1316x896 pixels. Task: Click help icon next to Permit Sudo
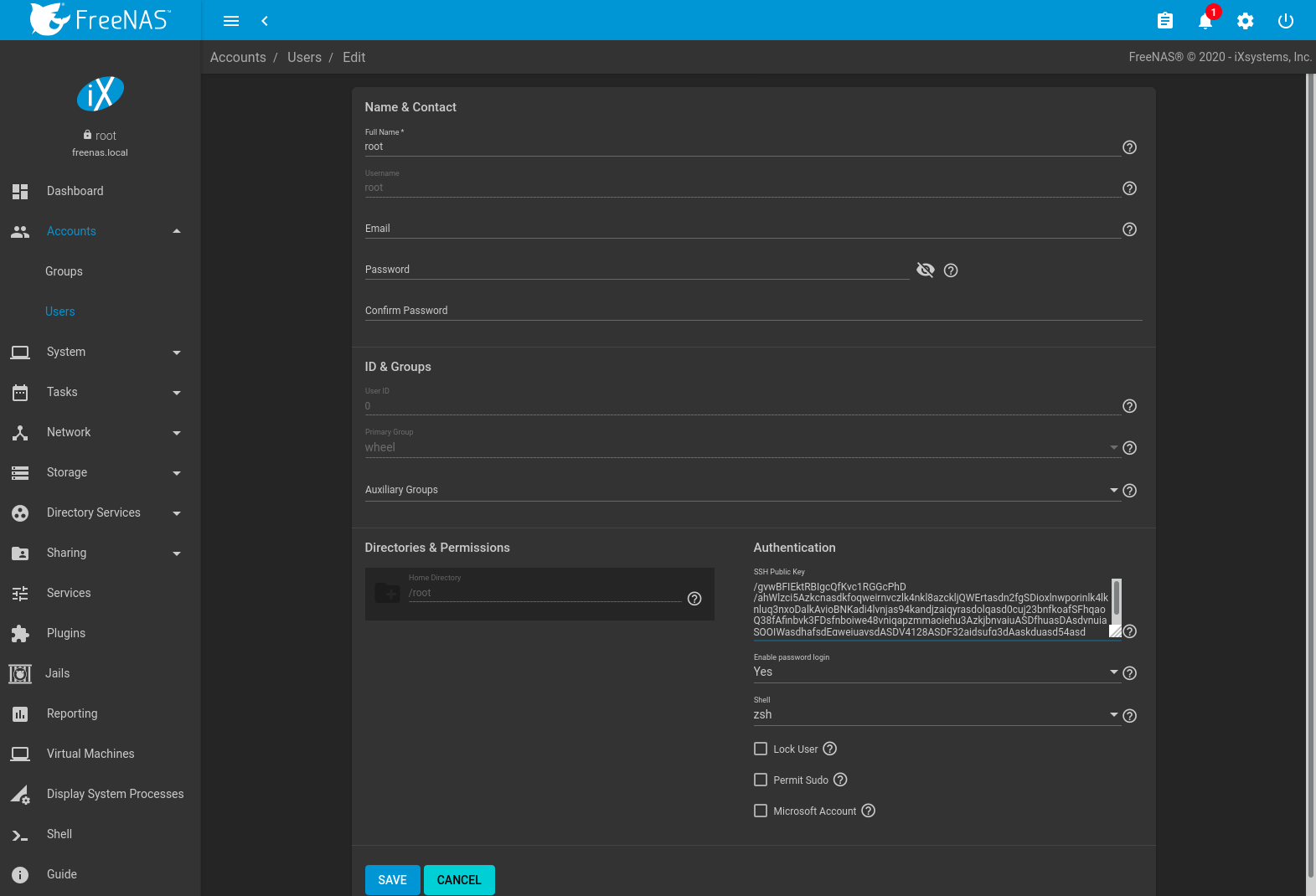point(840,780)
